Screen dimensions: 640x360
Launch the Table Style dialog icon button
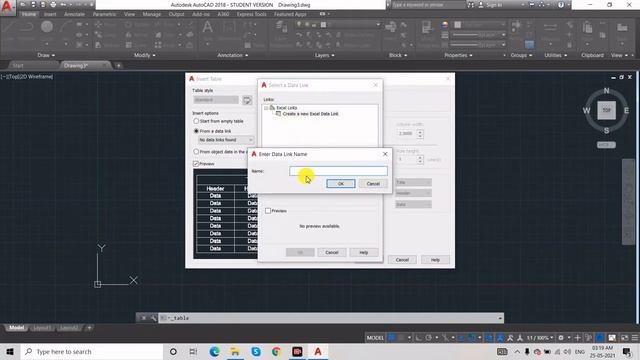click(247, 100)
